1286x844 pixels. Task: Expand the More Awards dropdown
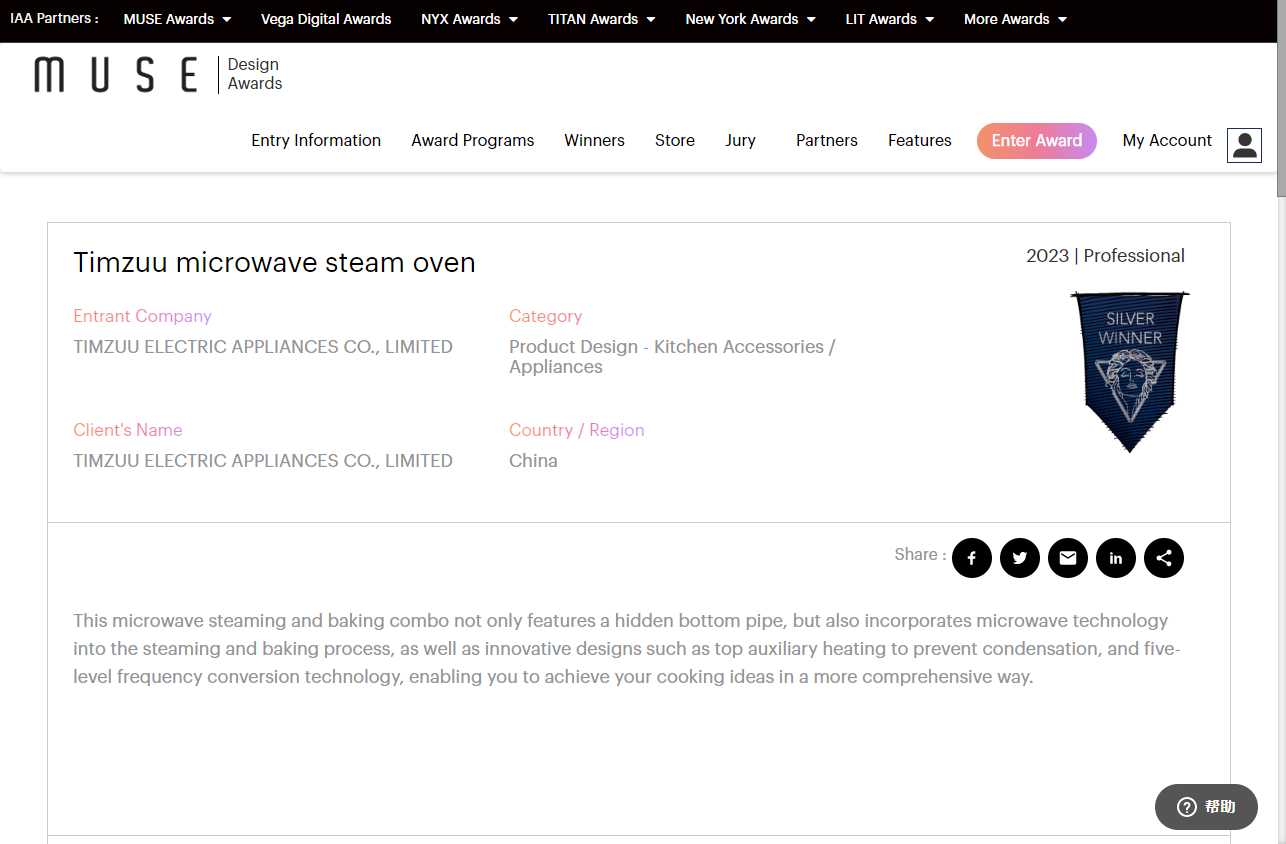click(1015, 19)
